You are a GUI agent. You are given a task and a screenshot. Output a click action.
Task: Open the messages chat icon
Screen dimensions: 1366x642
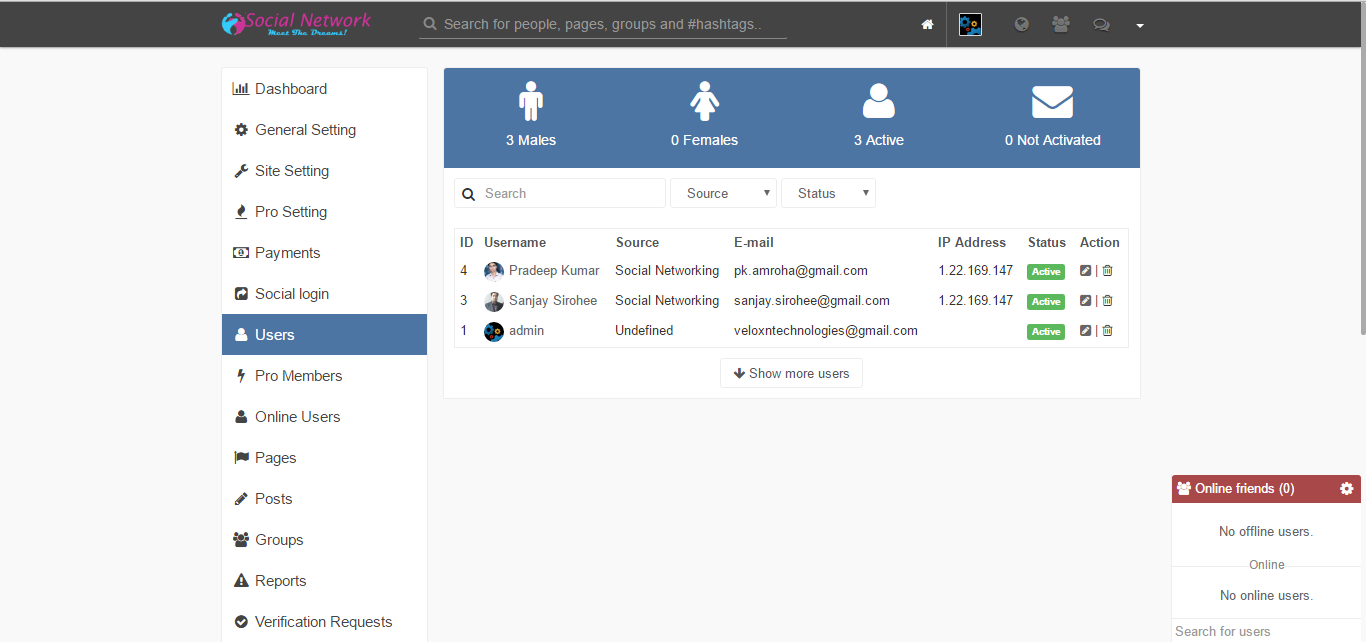click(1101, 25)
